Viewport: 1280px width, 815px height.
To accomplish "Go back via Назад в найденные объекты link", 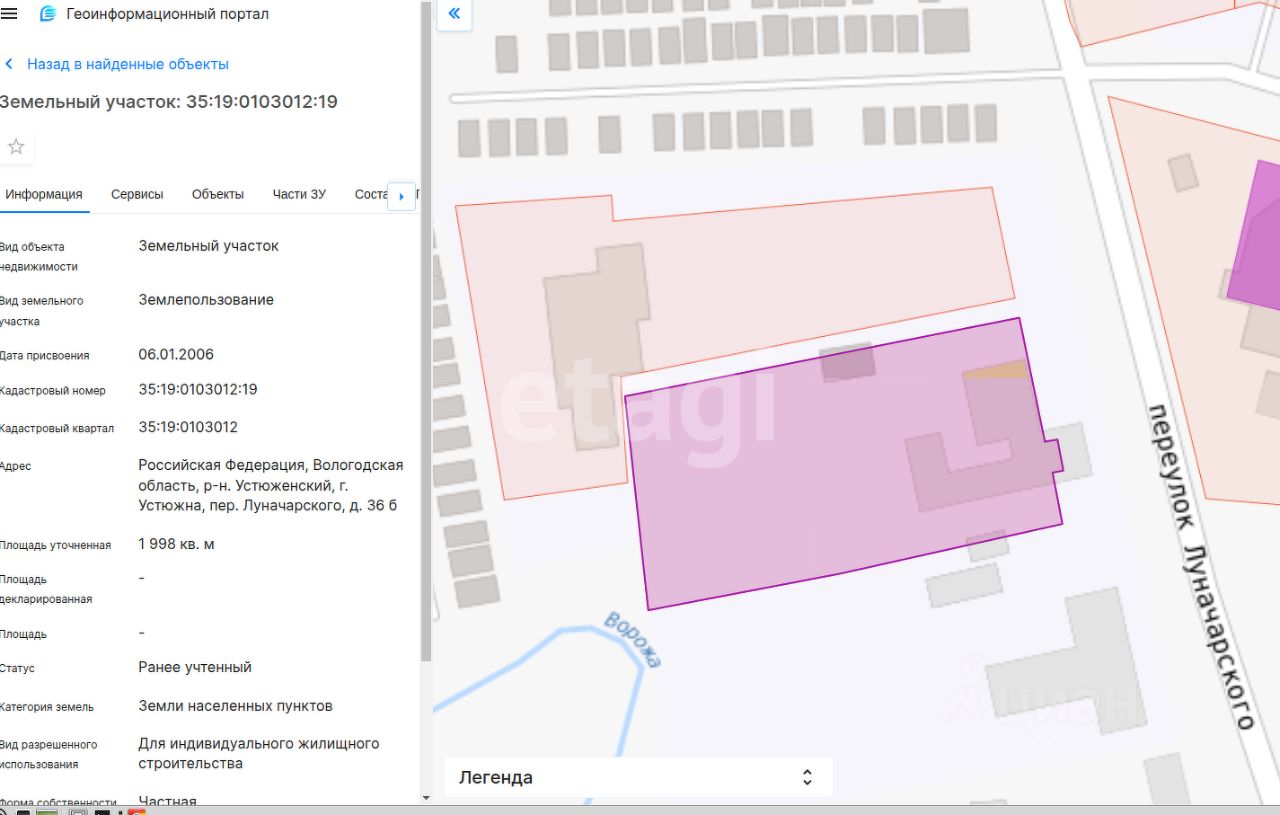I will (128, 64).
